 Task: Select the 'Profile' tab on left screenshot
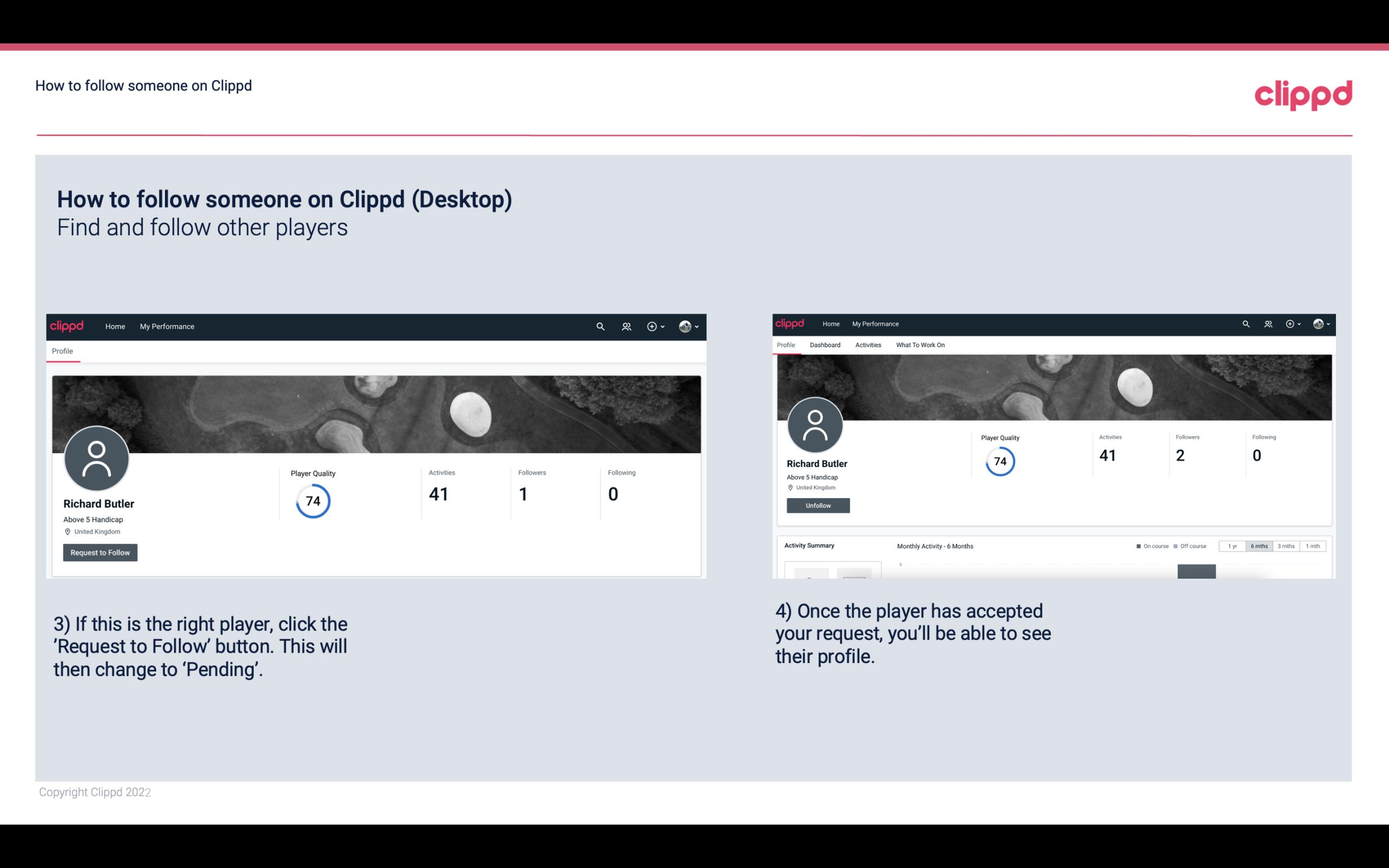pyautogui.click(x=62, y=351)
